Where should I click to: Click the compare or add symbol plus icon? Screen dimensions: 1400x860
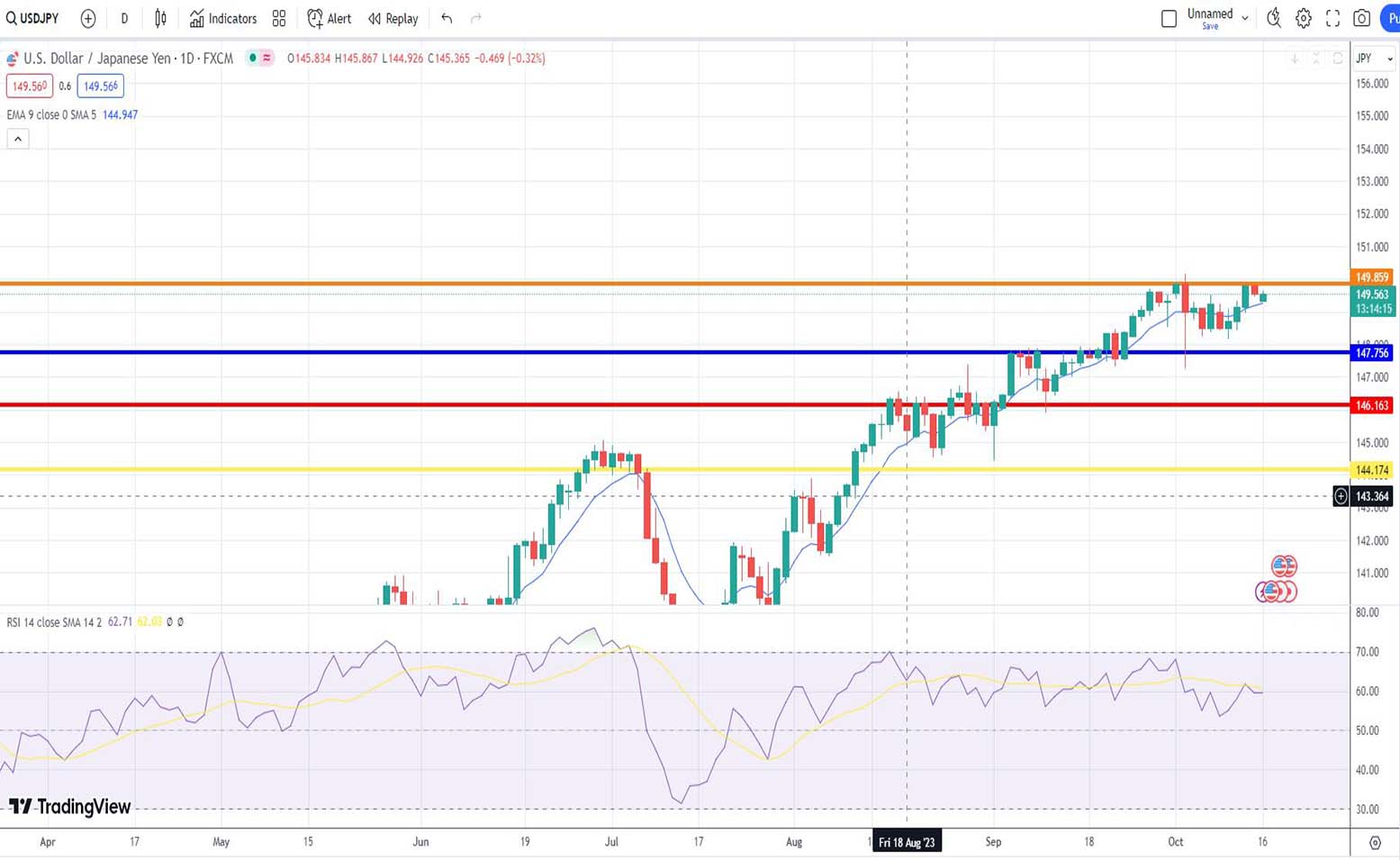pos(88,18)
